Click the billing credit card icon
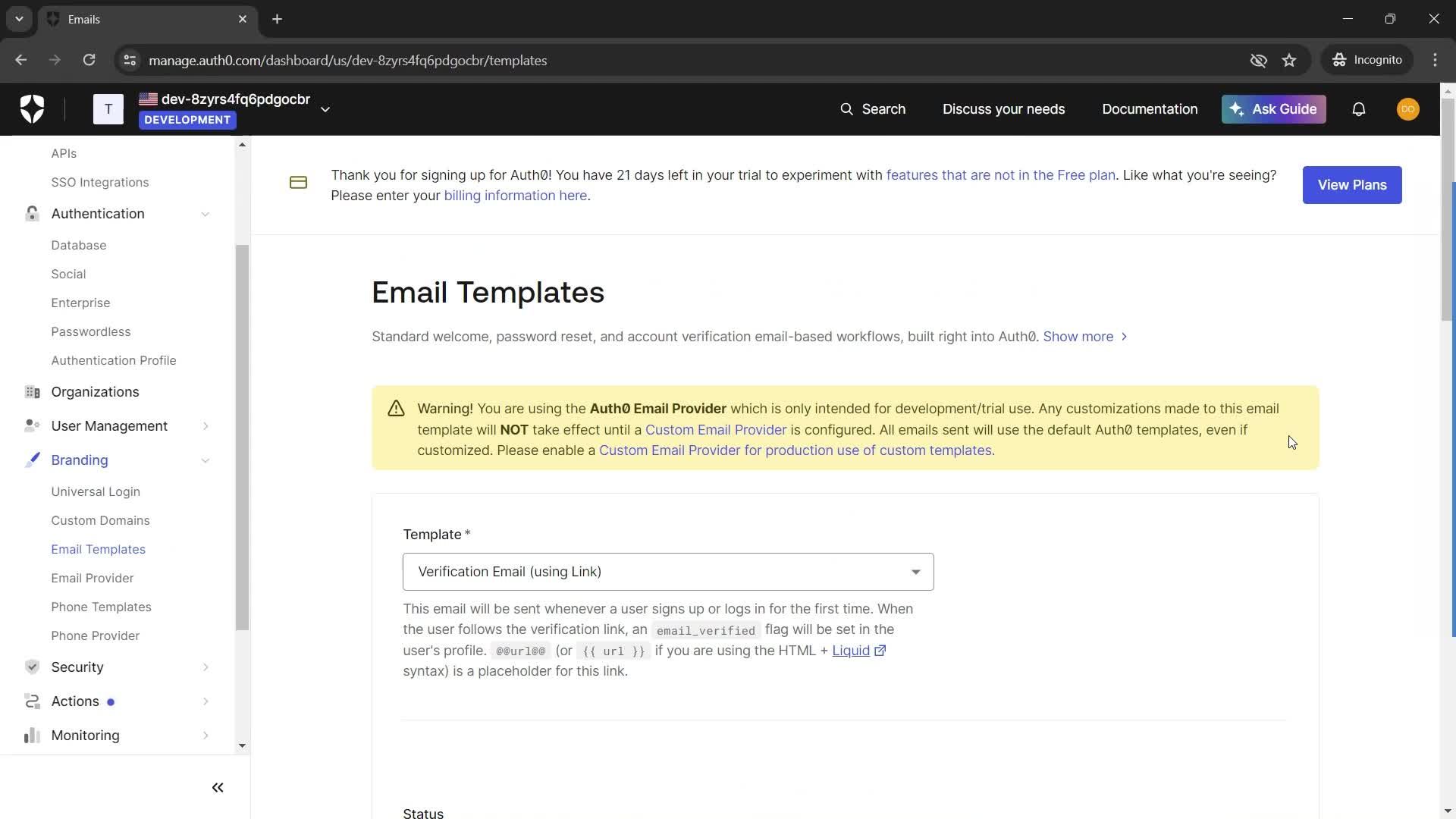The height and width of the screenshot is (819, 1456). (x=298, y=183)
